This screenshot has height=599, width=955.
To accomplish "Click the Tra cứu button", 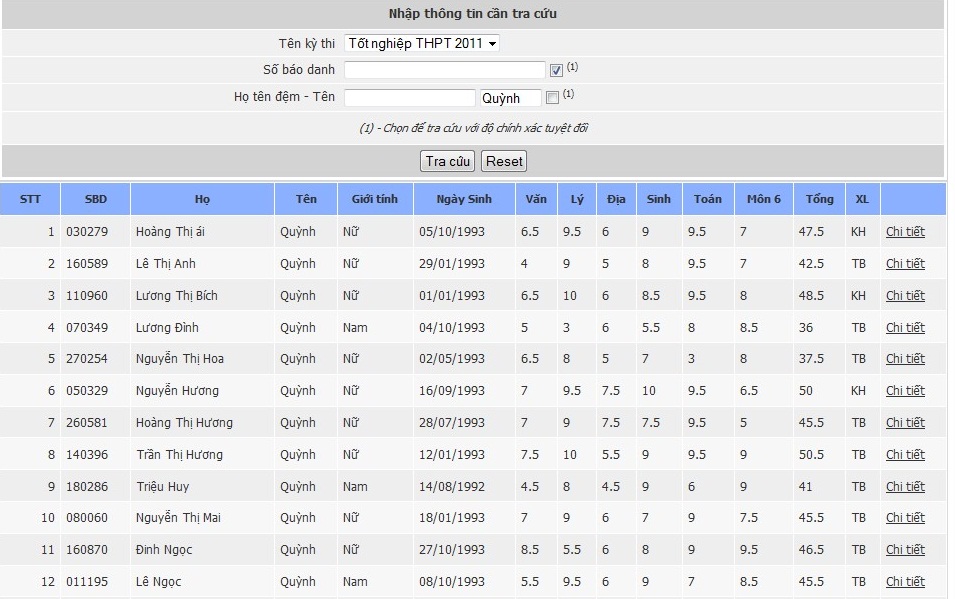I will 447,161.
